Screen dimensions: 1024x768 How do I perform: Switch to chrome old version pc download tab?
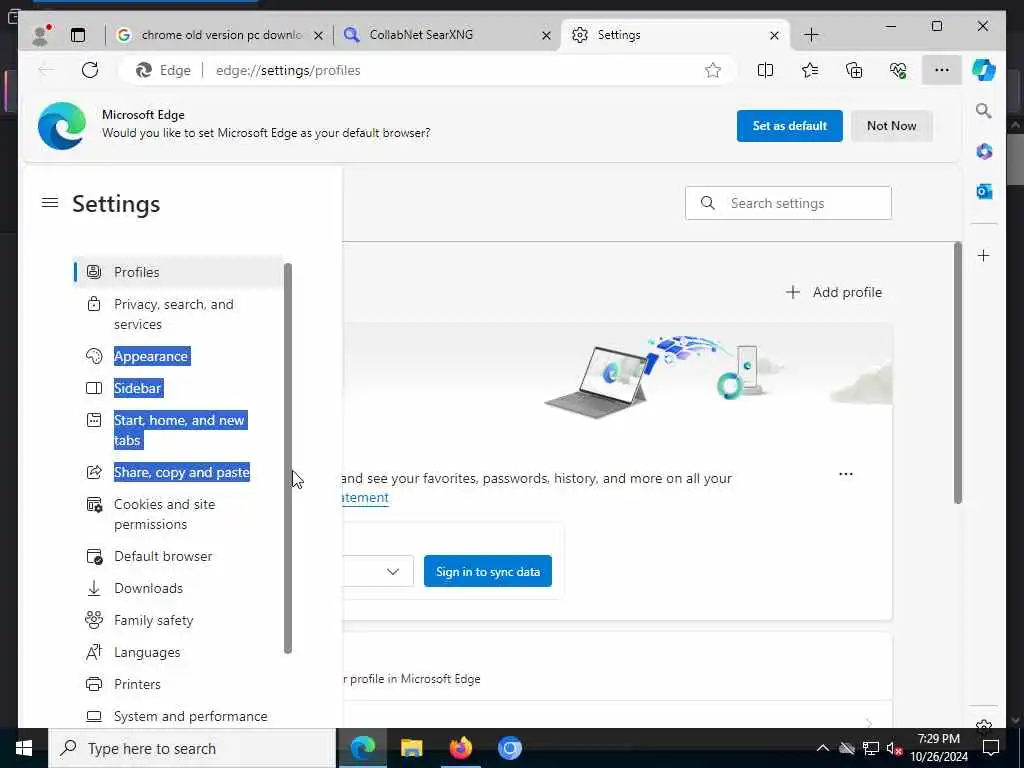click(x=219, y=35)
